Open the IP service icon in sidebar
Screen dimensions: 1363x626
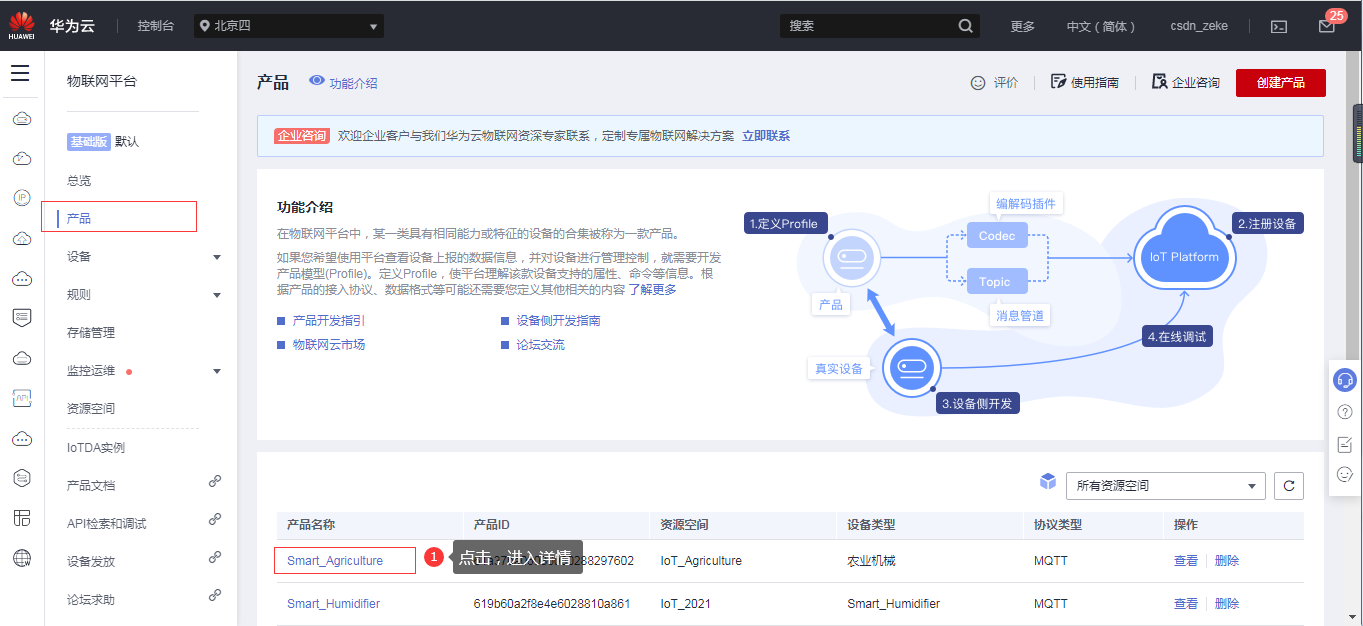(21, 198)
